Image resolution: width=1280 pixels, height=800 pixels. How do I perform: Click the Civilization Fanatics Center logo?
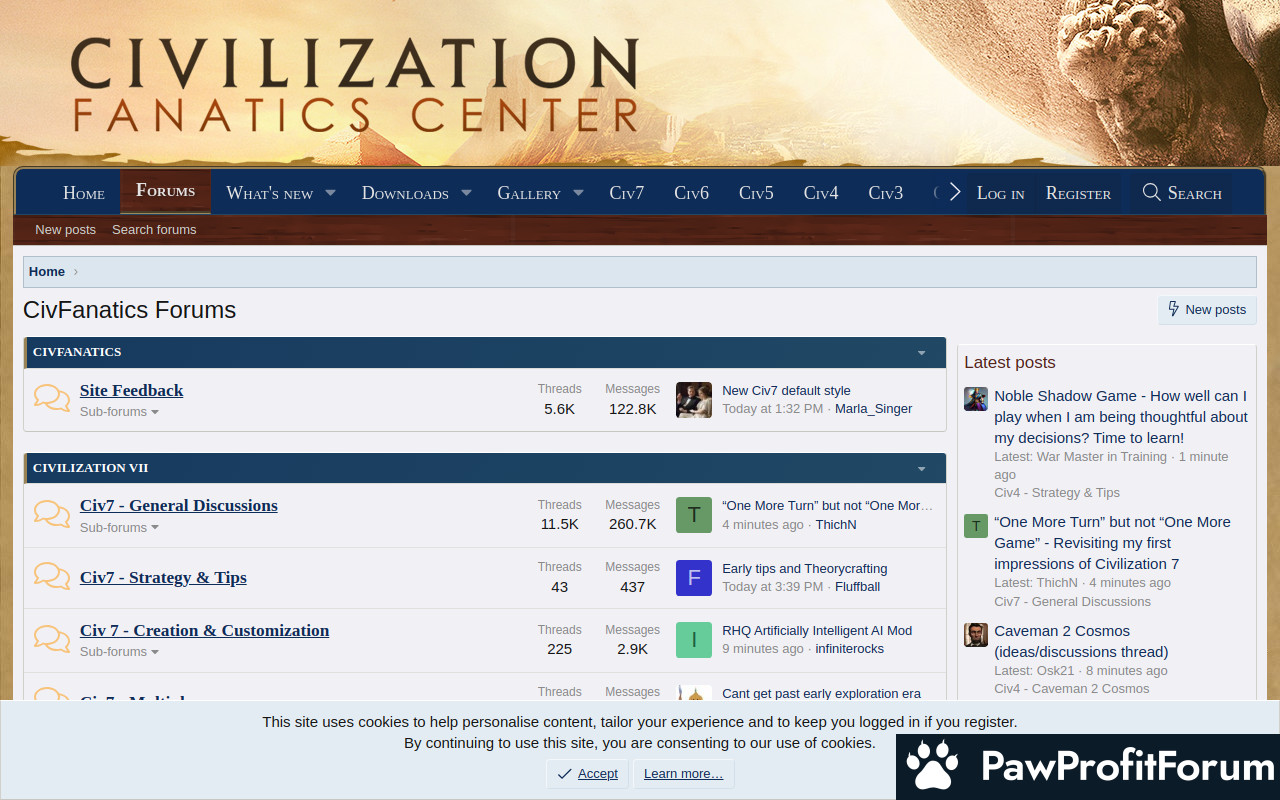[354, 85]
